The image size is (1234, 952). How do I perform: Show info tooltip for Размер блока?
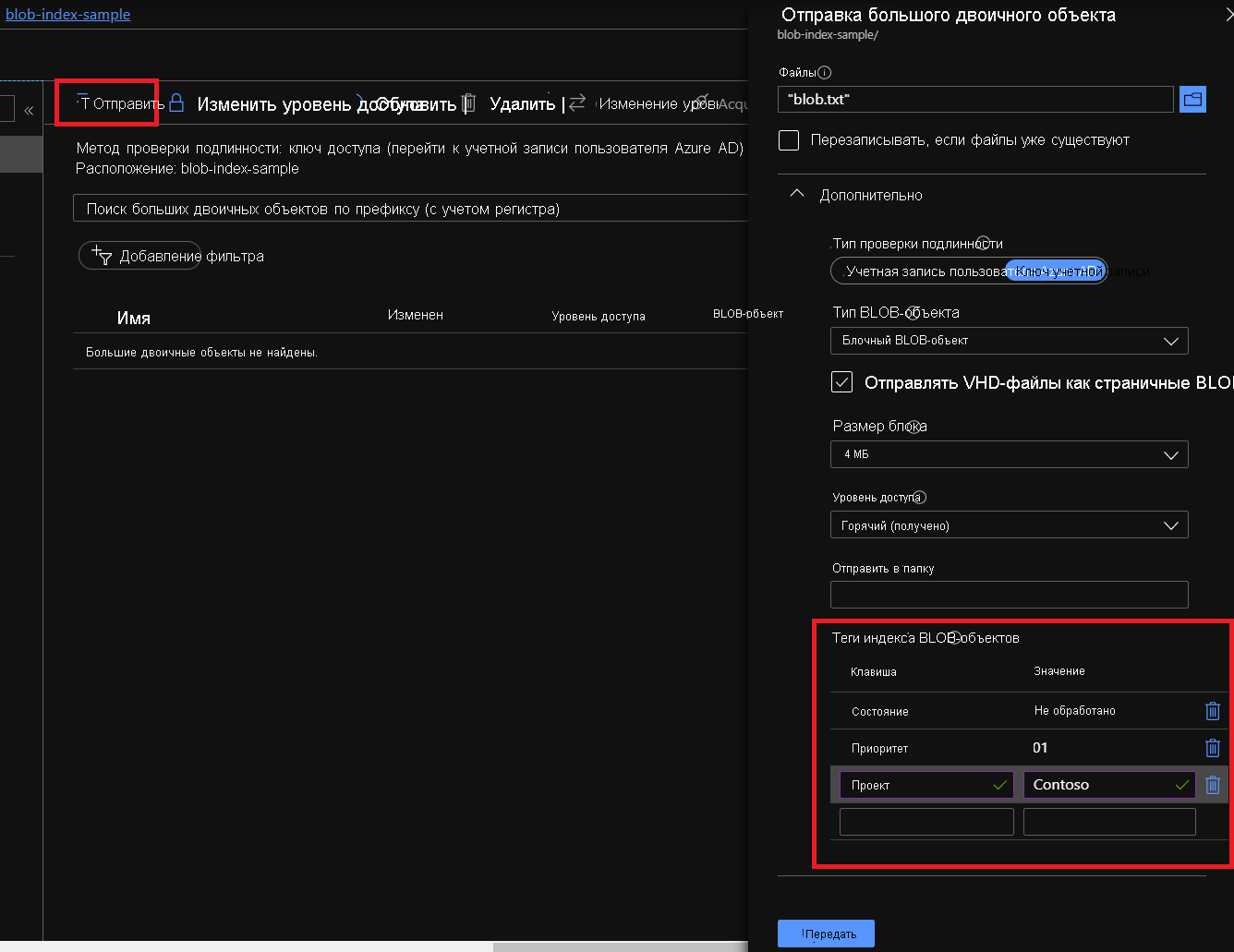(914, 427)
